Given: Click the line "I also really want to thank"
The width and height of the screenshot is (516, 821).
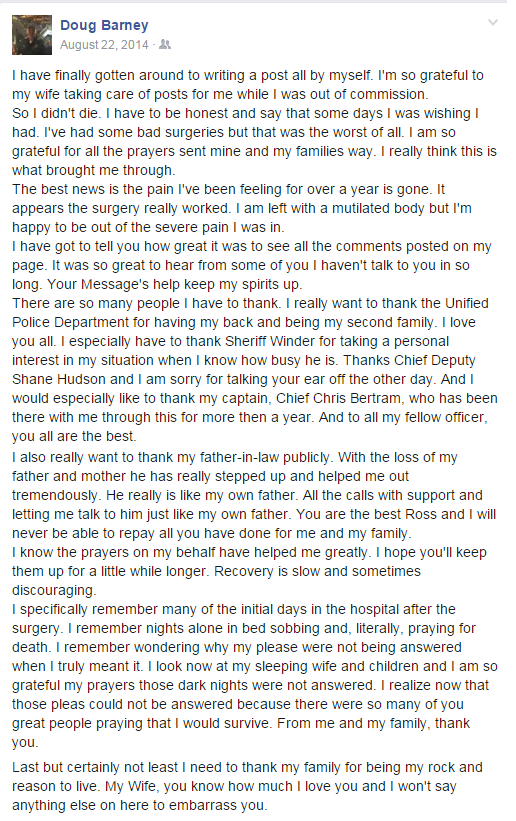Looking at the screenshot, I should tap(235, 458).
